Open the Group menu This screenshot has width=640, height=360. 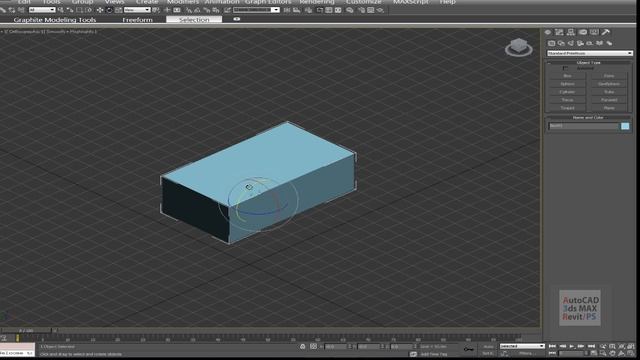(82, 2)
